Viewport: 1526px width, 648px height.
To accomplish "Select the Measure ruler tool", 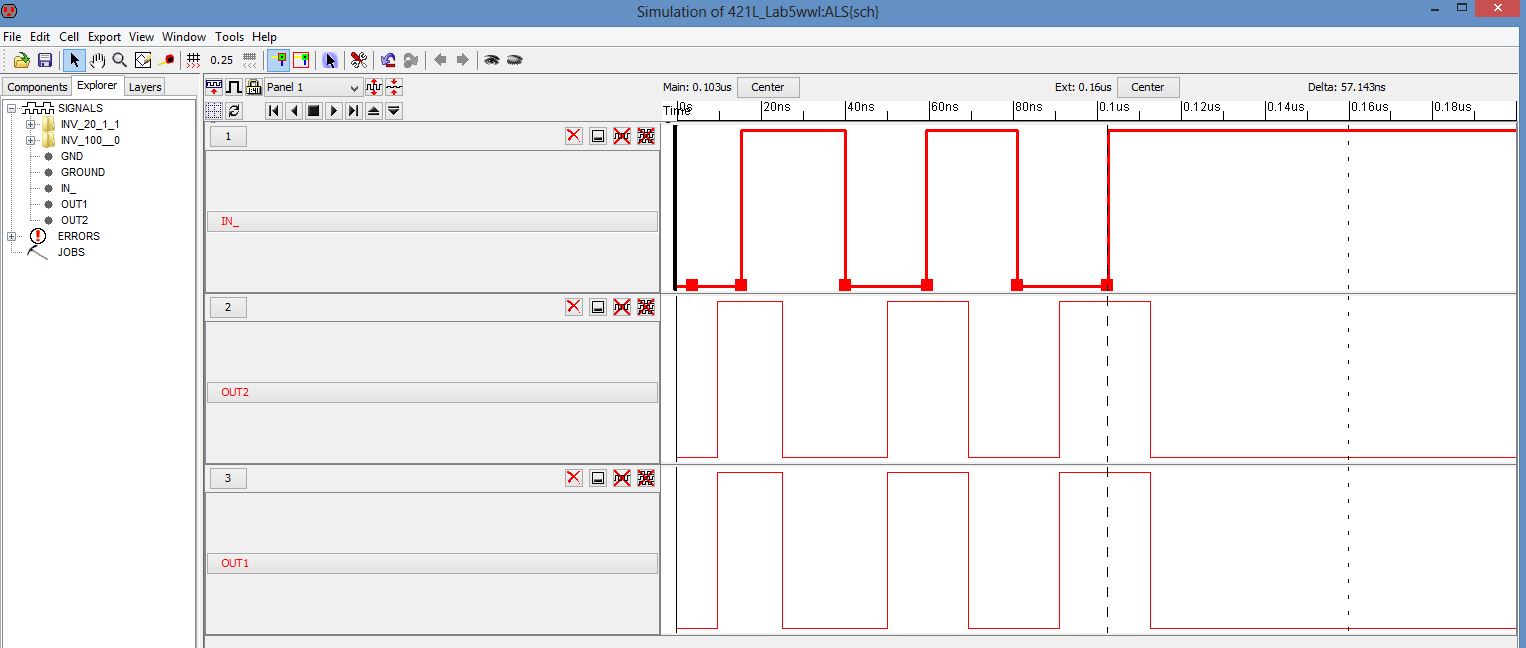I will point(166,60).
